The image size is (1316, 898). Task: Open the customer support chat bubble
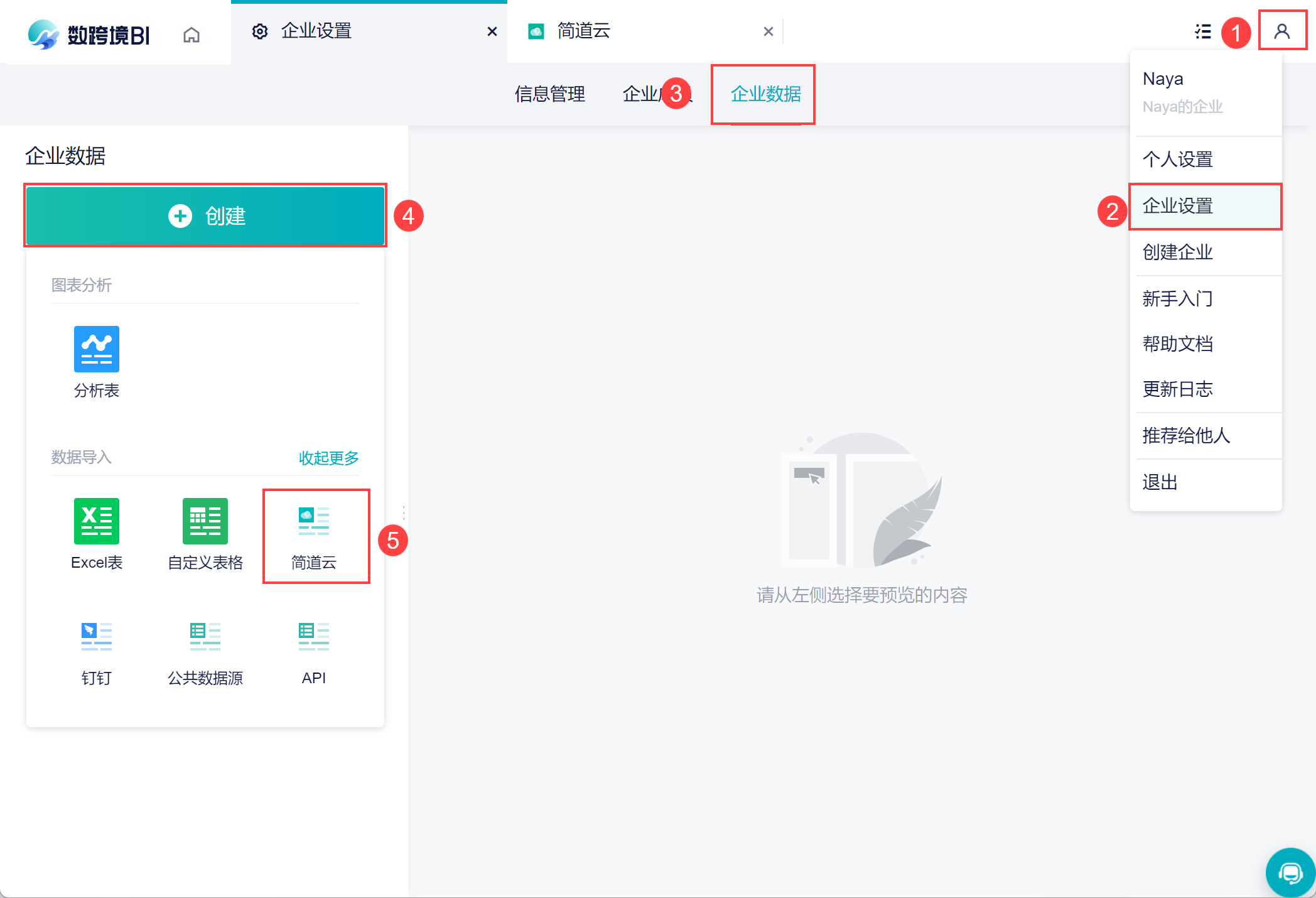coord(1290,873)
